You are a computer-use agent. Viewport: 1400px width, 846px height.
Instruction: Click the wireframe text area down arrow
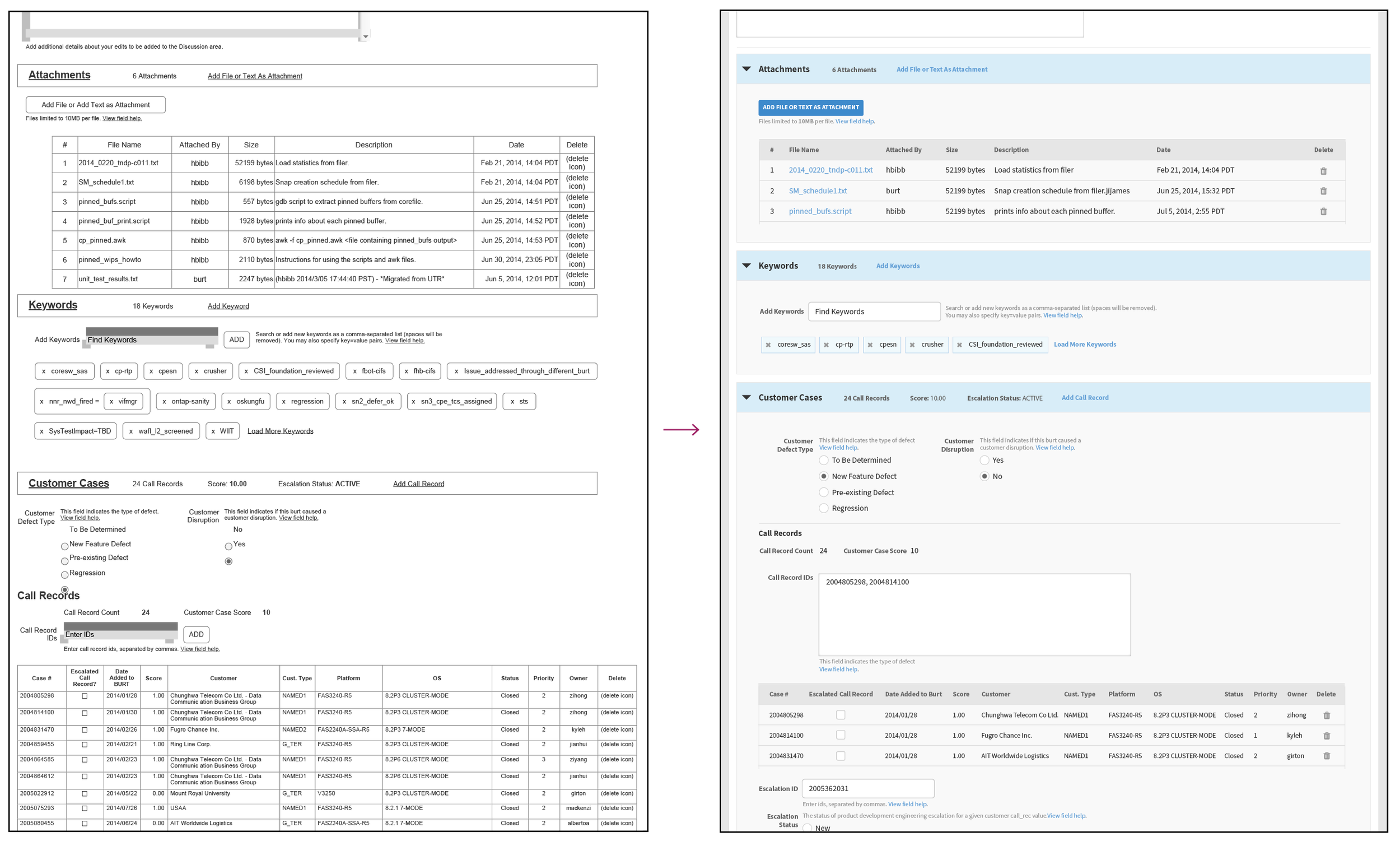[365, 36]
